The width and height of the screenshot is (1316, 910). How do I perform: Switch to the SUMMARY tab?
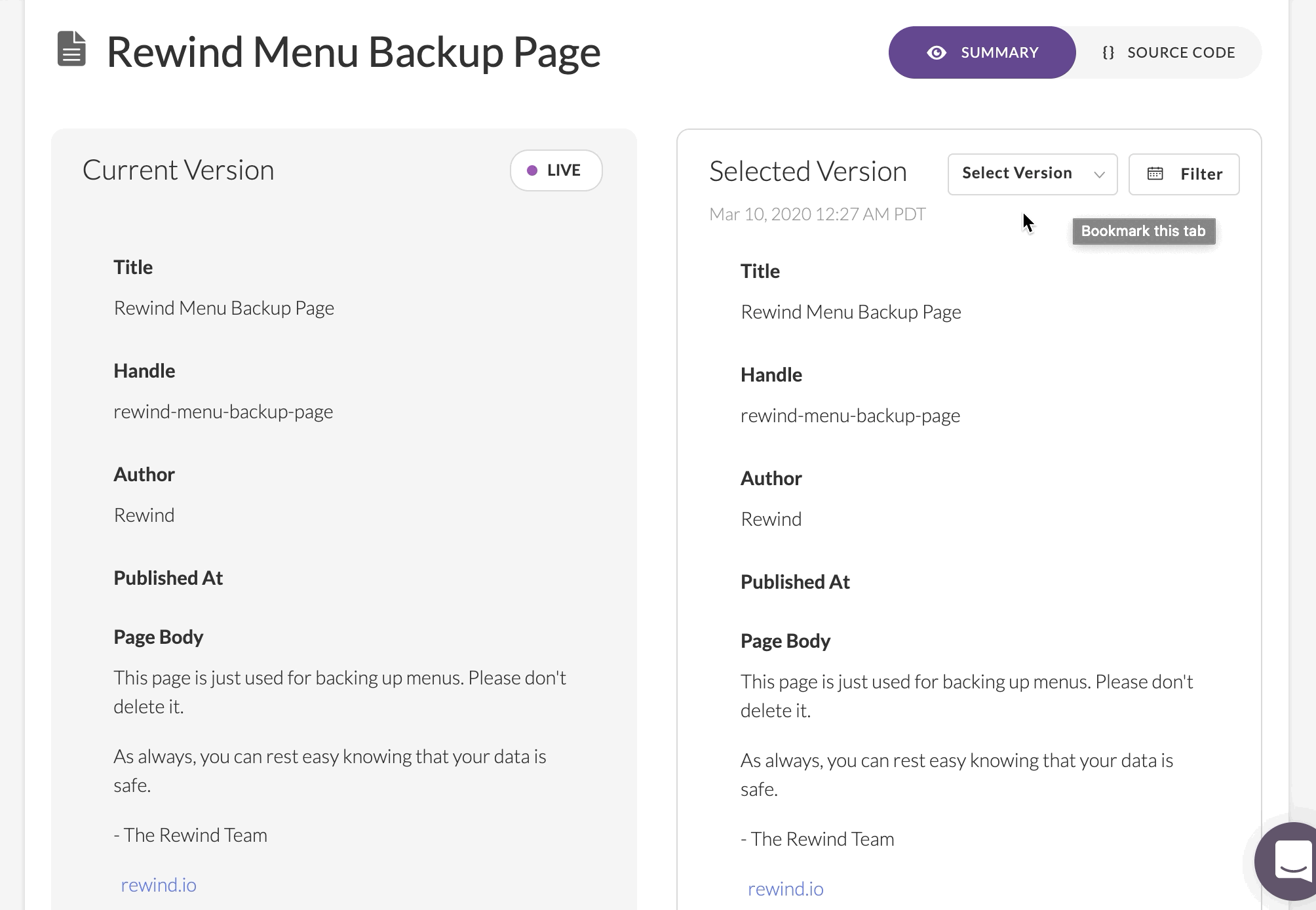point(982,52)
